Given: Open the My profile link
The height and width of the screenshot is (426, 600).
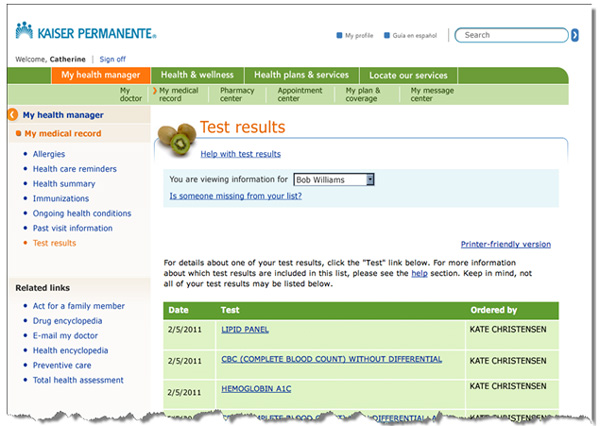Looking at the screenshot, I should pos(358,35).
